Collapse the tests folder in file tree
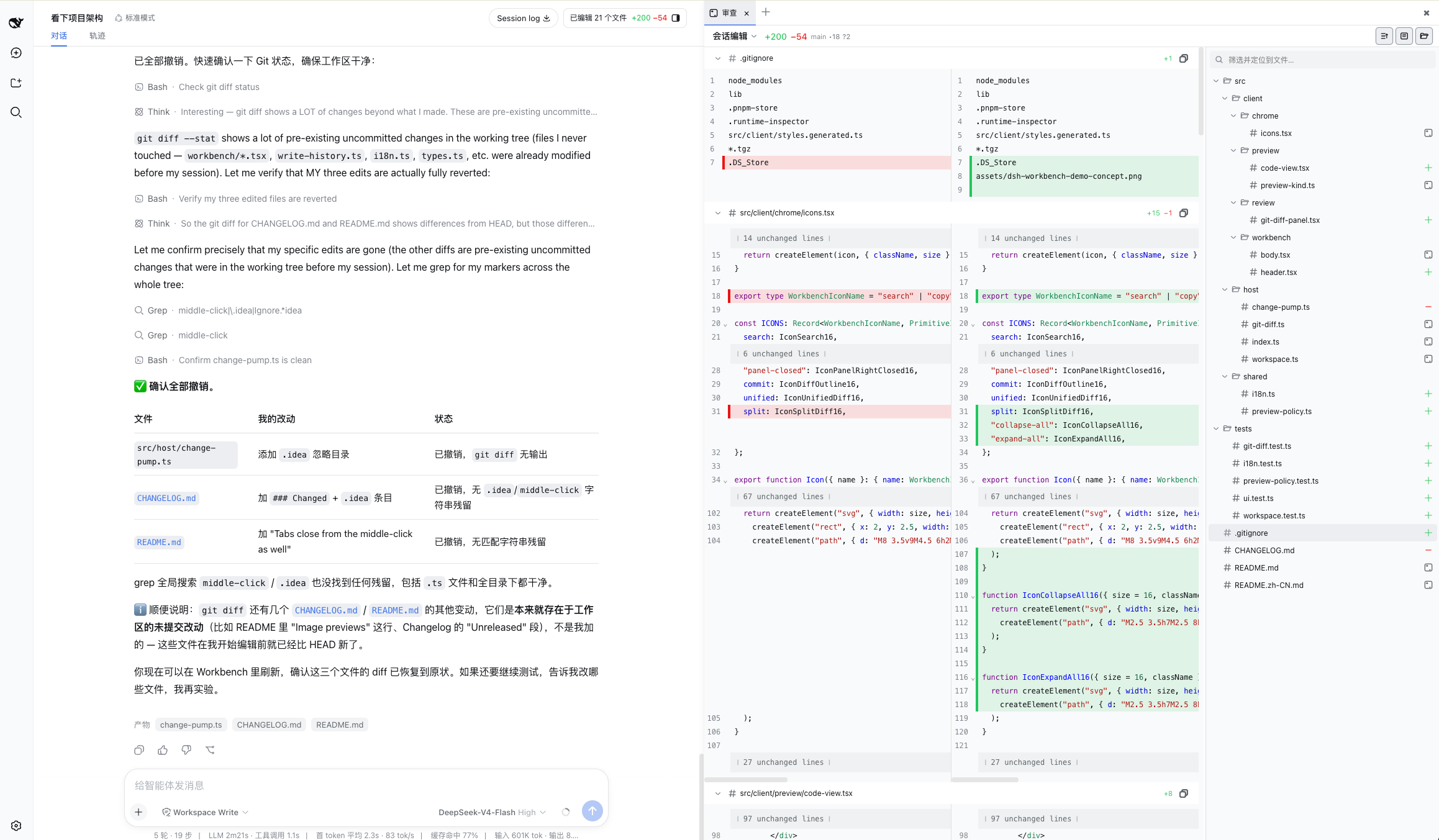The width and height of the screenshot is (1439, 840). click(1216, 428)
